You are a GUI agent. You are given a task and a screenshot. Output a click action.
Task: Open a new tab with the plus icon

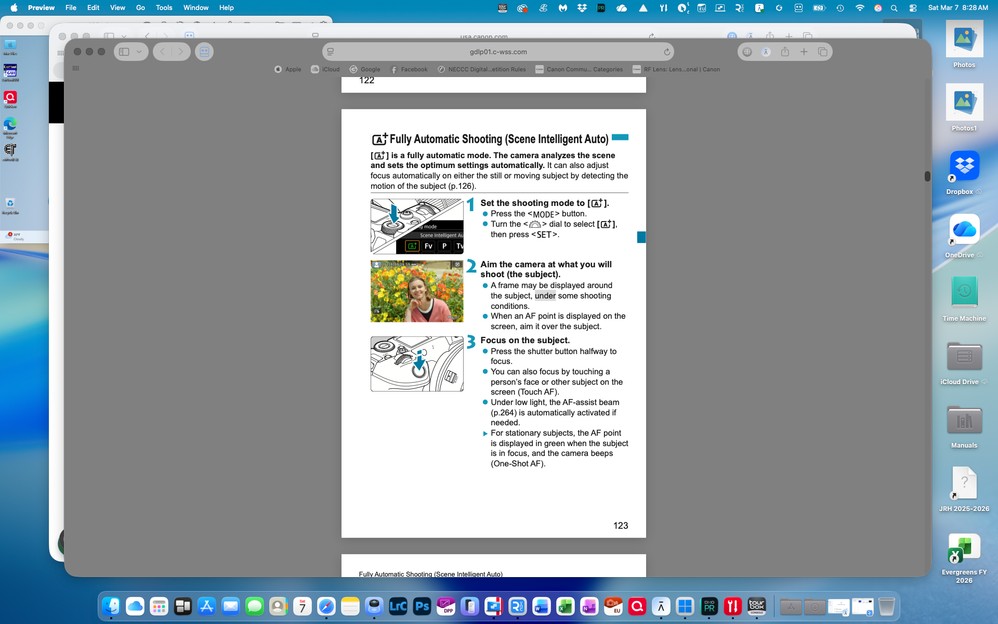(x=804, y=52)
